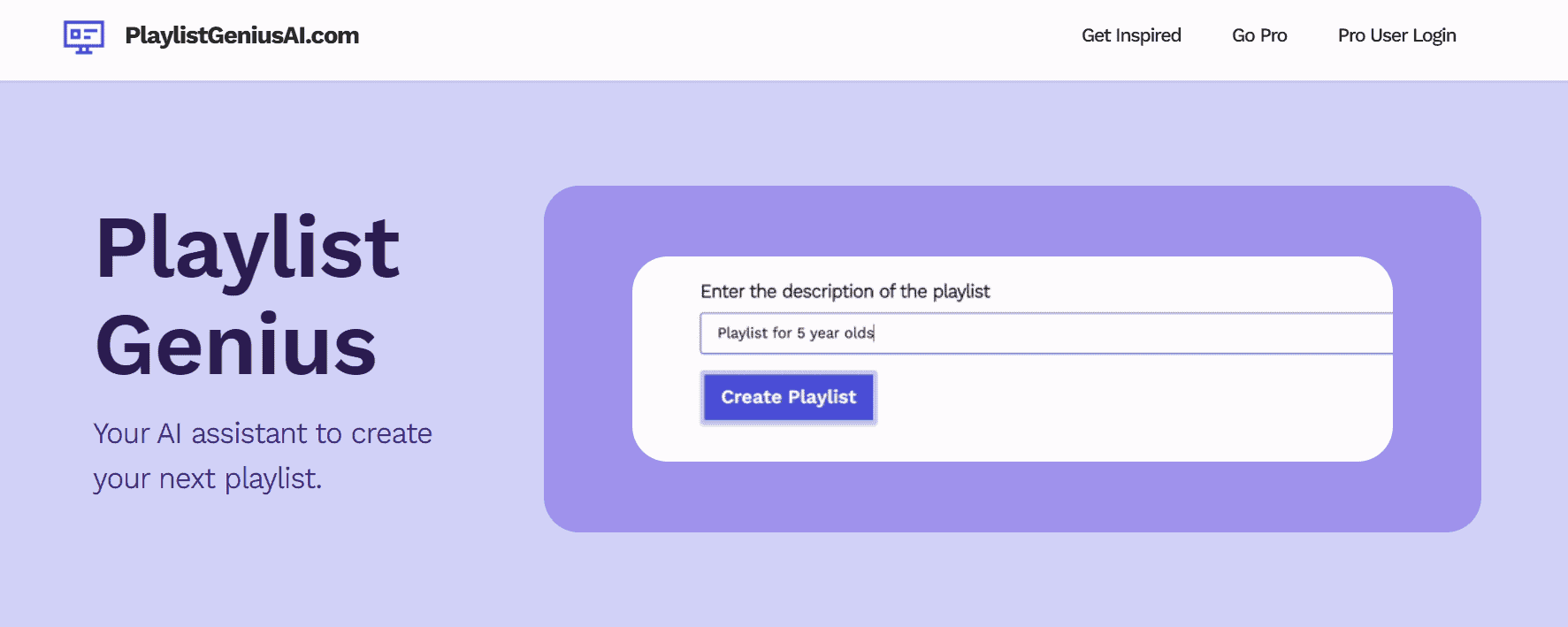Click the Create Playlist button

coord(788,397)
